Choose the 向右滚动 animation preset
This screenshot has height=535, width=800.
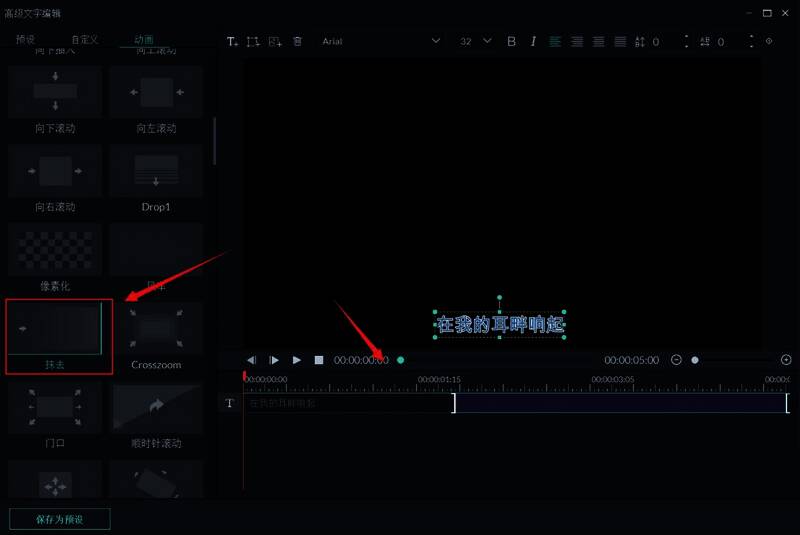click(x=55, y=179)
